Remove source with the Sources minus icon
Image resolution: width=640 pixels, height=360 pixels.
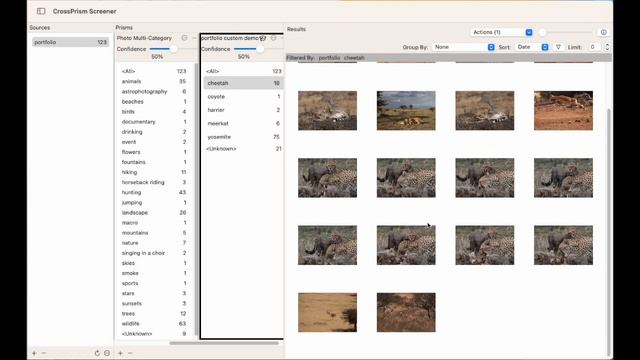44,353
